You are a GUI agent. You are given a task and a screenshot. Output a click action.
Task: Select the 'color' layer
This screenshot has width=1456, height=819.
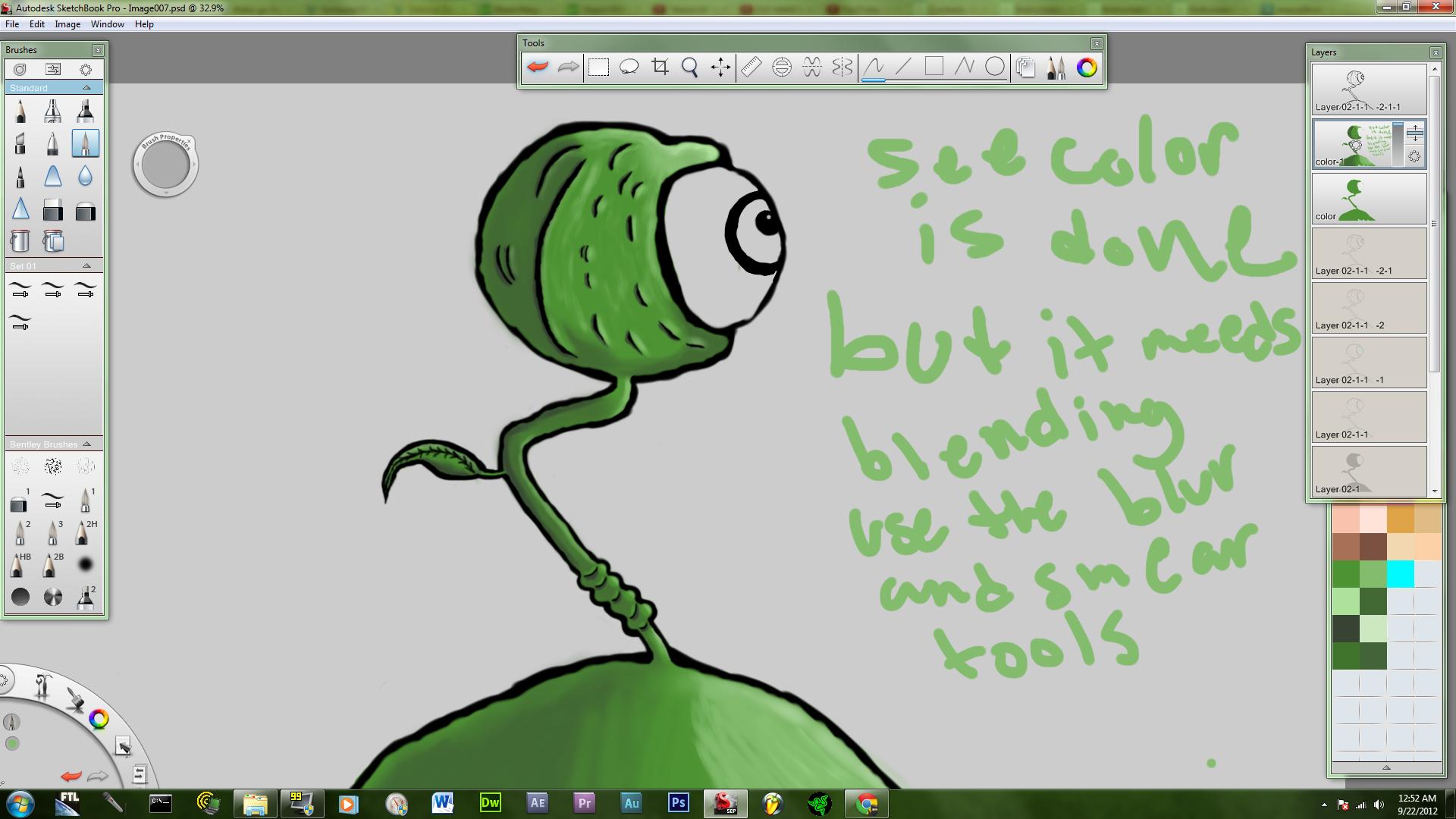pyautogui.click(x=1370, y=199)
